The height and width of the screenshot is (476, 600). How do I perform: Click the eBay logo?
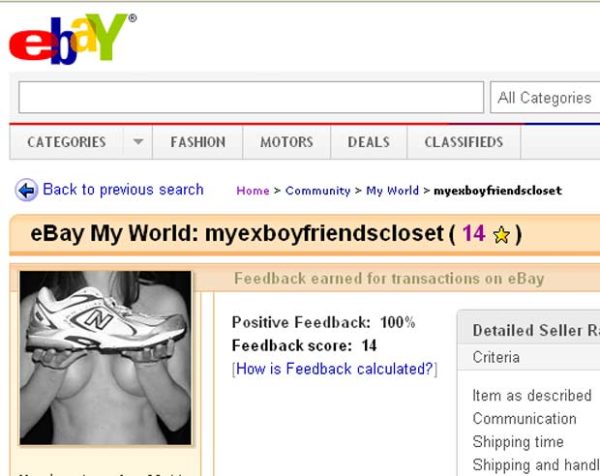72,39
